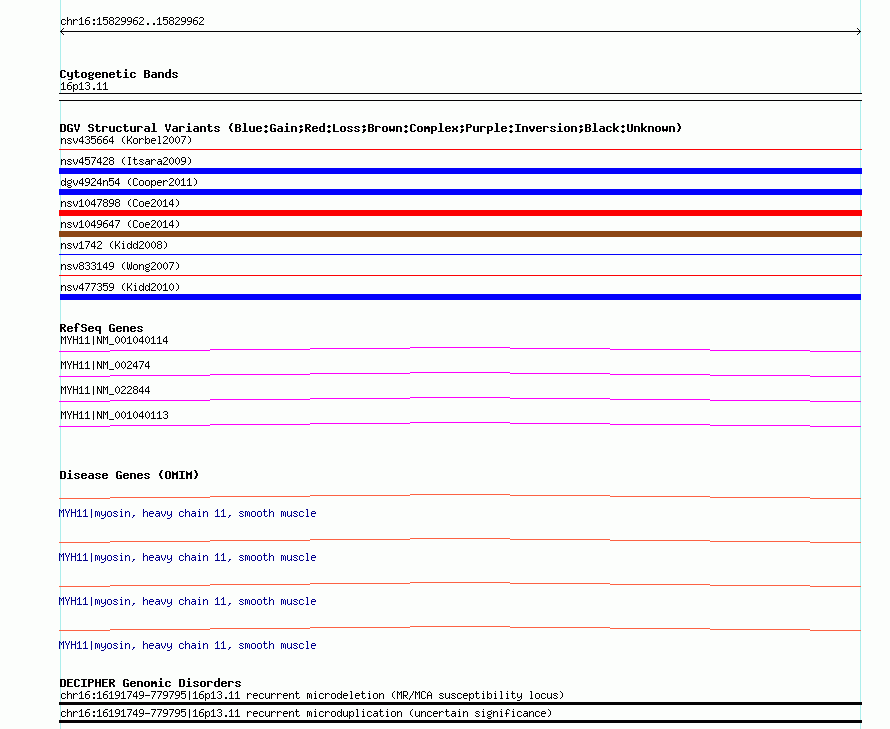Open 16p13.11 recurrent microdeletion DECIPHER entry
Screen dimensions: 890x729
pyautogui.click(x=312, y=696)
